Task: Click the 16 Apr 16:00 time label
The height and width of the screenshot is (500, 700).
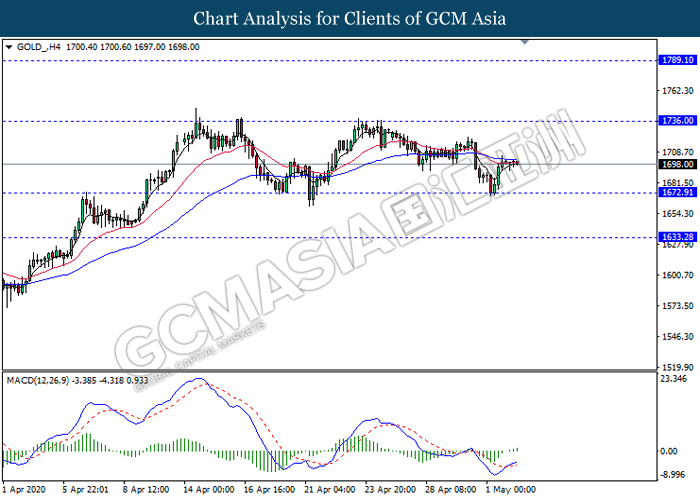Action: pos(270,490)
